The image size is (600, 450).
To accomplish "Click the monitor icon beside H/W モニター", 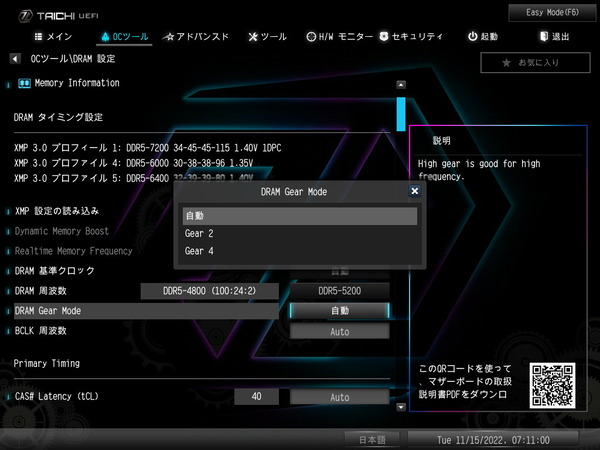I will click(311, 37).
